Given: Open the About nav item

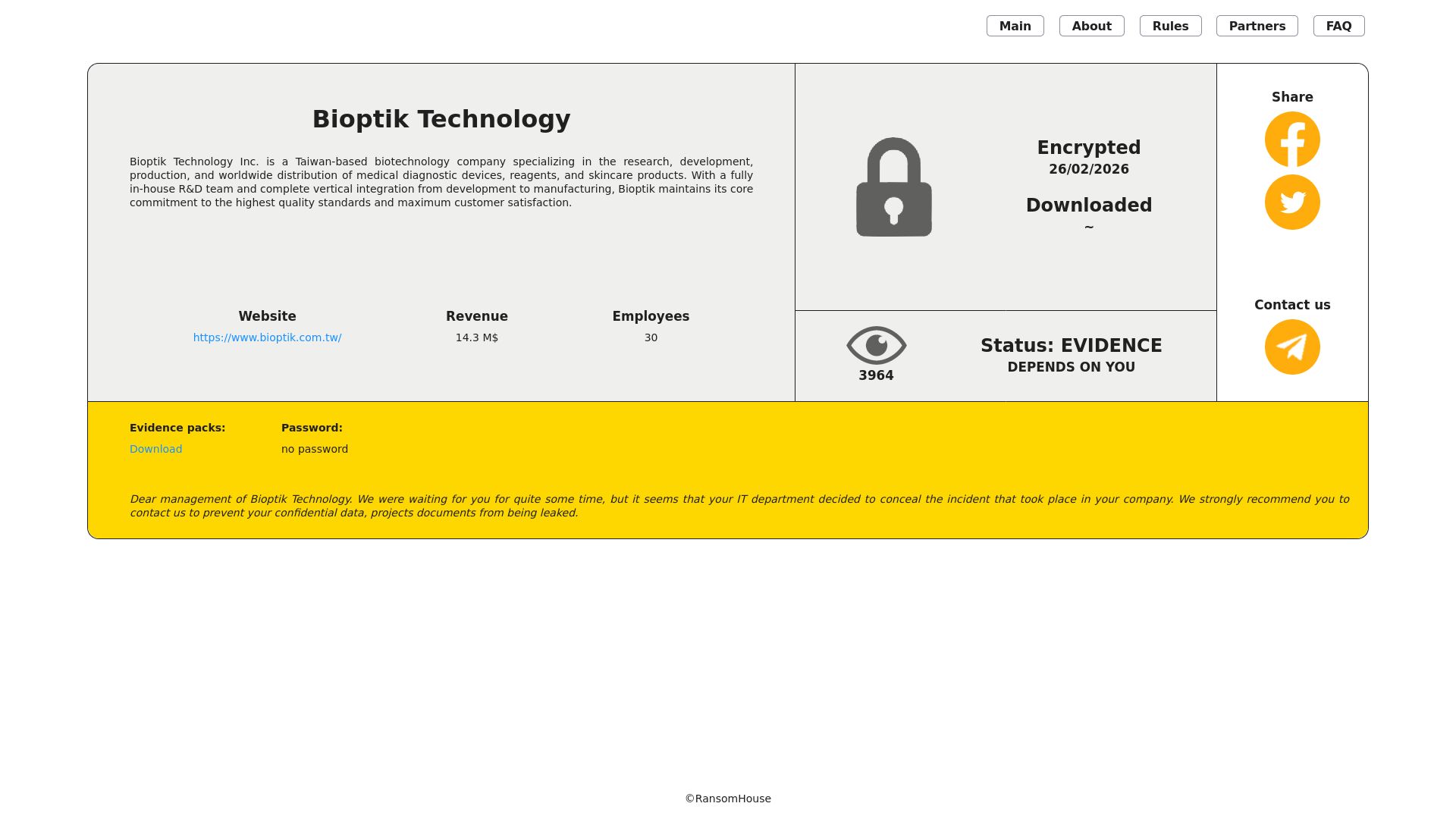Looking at the screenshot, I should [1092, 26].
